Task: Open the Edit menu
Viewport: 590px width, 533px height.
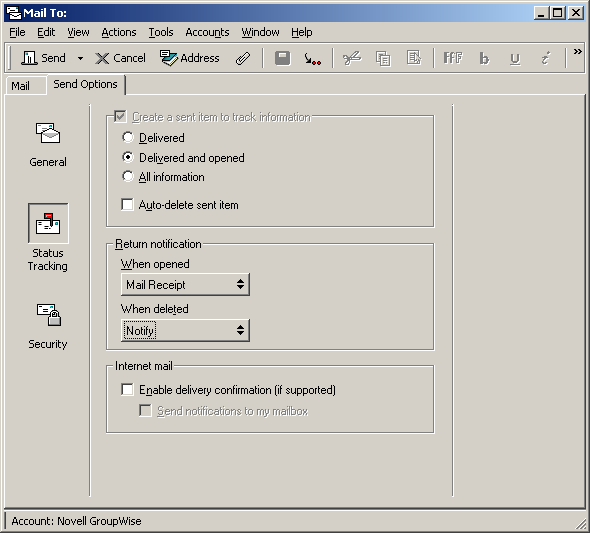Action: [x=46, y=32]
